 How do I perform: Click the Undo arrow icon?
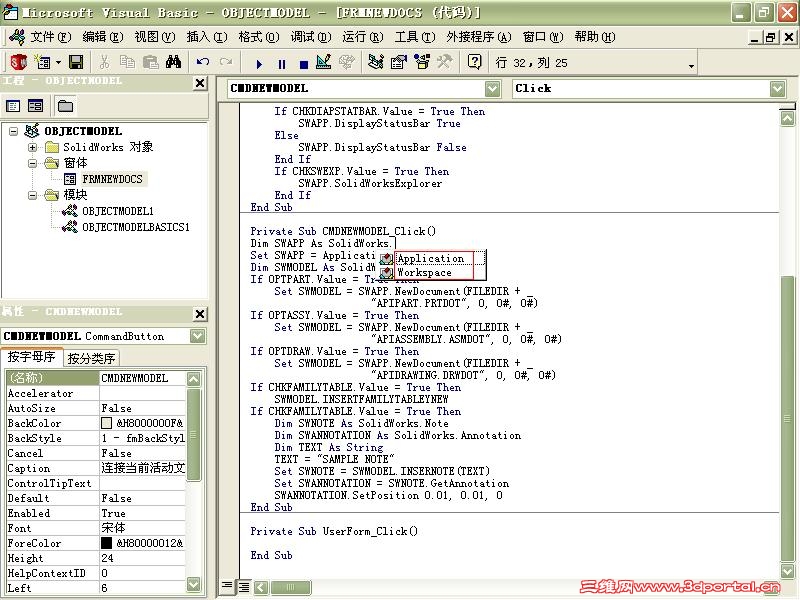pyautogui.click(x=203, y=62)
